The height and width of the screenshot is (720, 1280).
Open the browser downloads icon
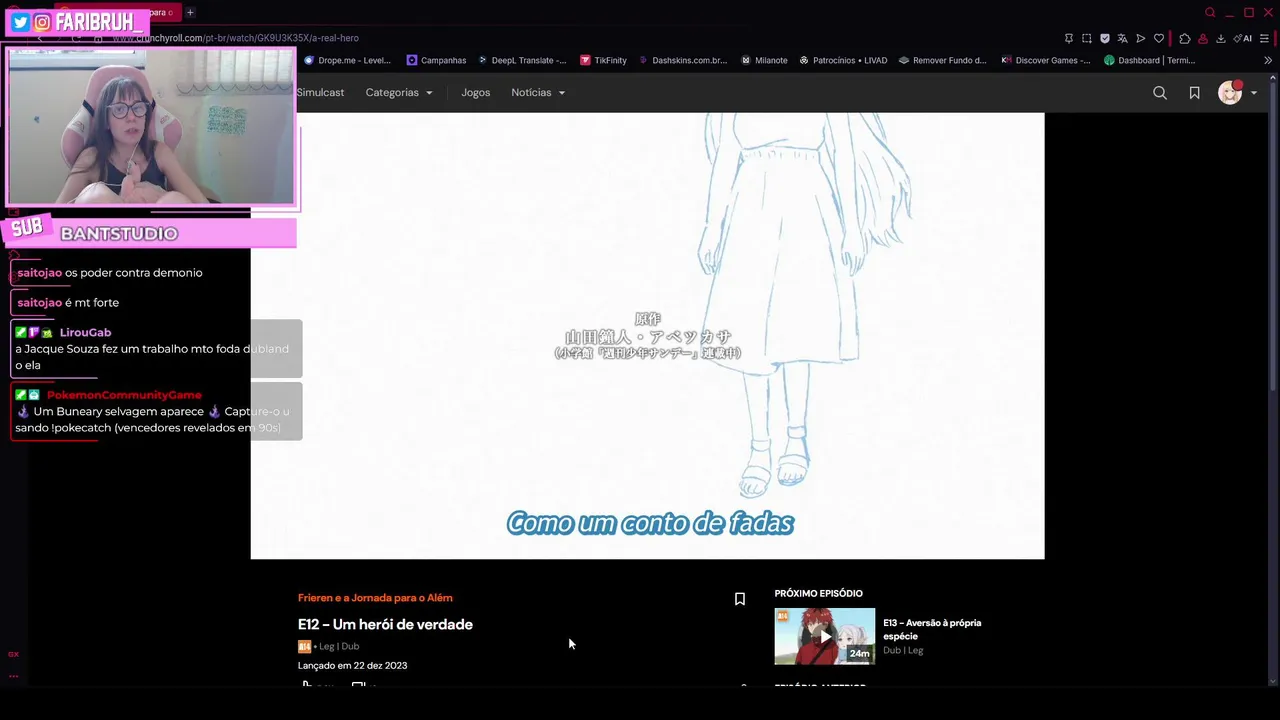click(x=1221, y=38)
